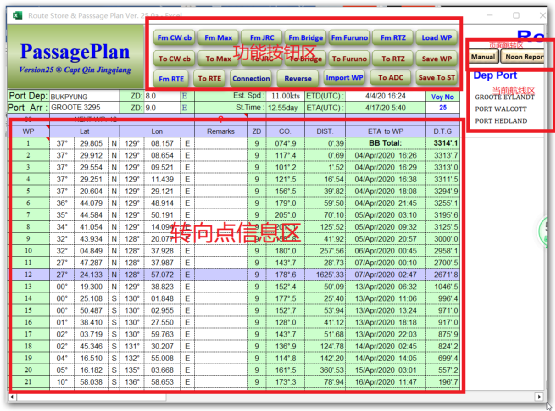This screenshot has width=555, height=411.
Task: Click the Load WP button
Action: [436, 38]
